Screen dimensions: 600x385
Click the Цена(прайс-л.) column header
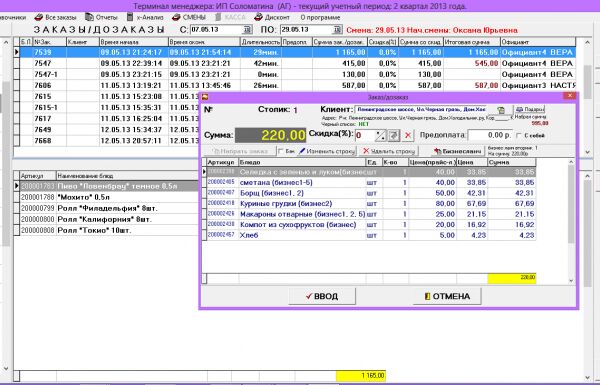coord(432,162)
